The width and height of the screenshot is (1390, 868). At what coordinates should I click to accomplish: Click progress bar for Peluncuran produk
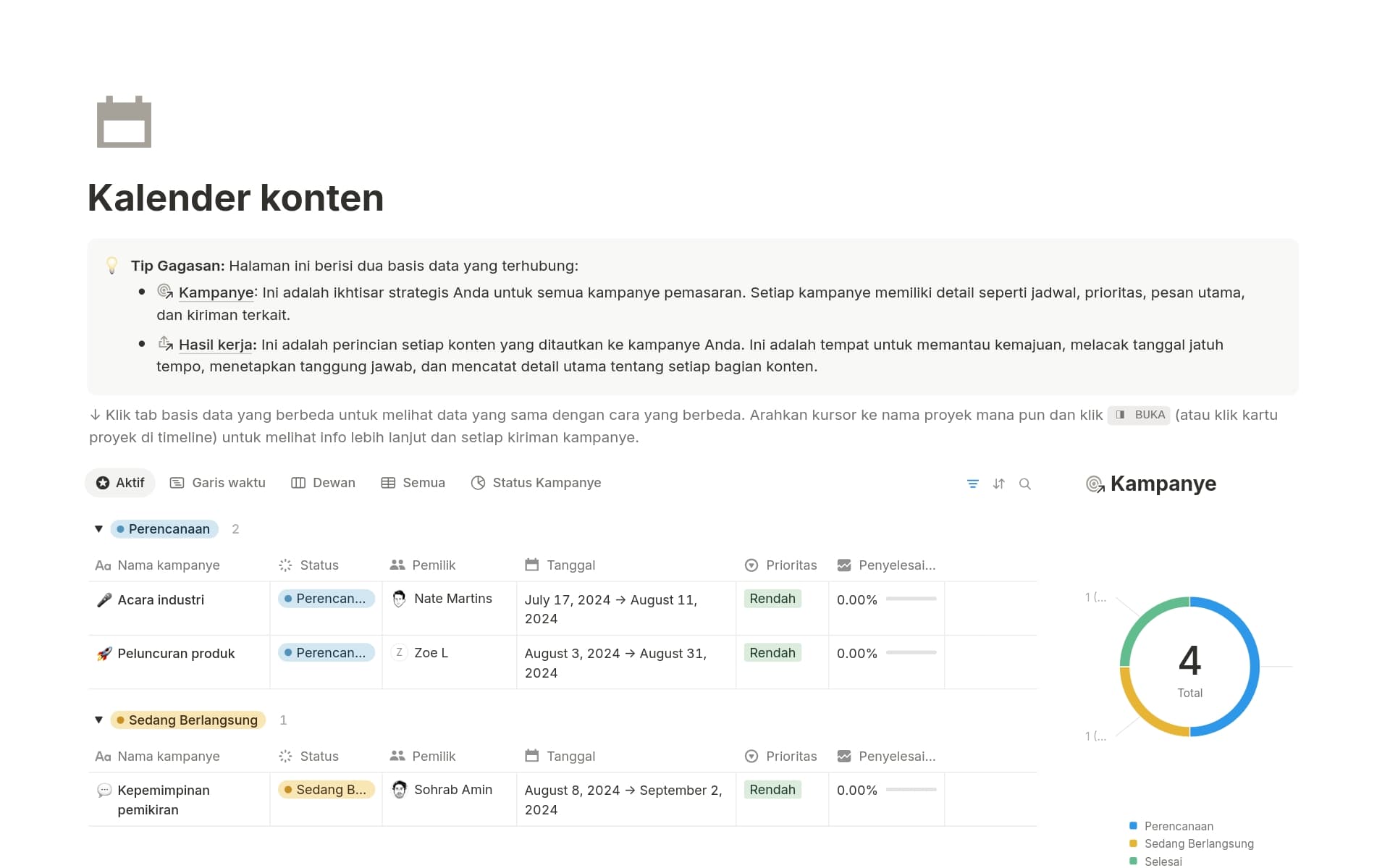click(911, 653)
